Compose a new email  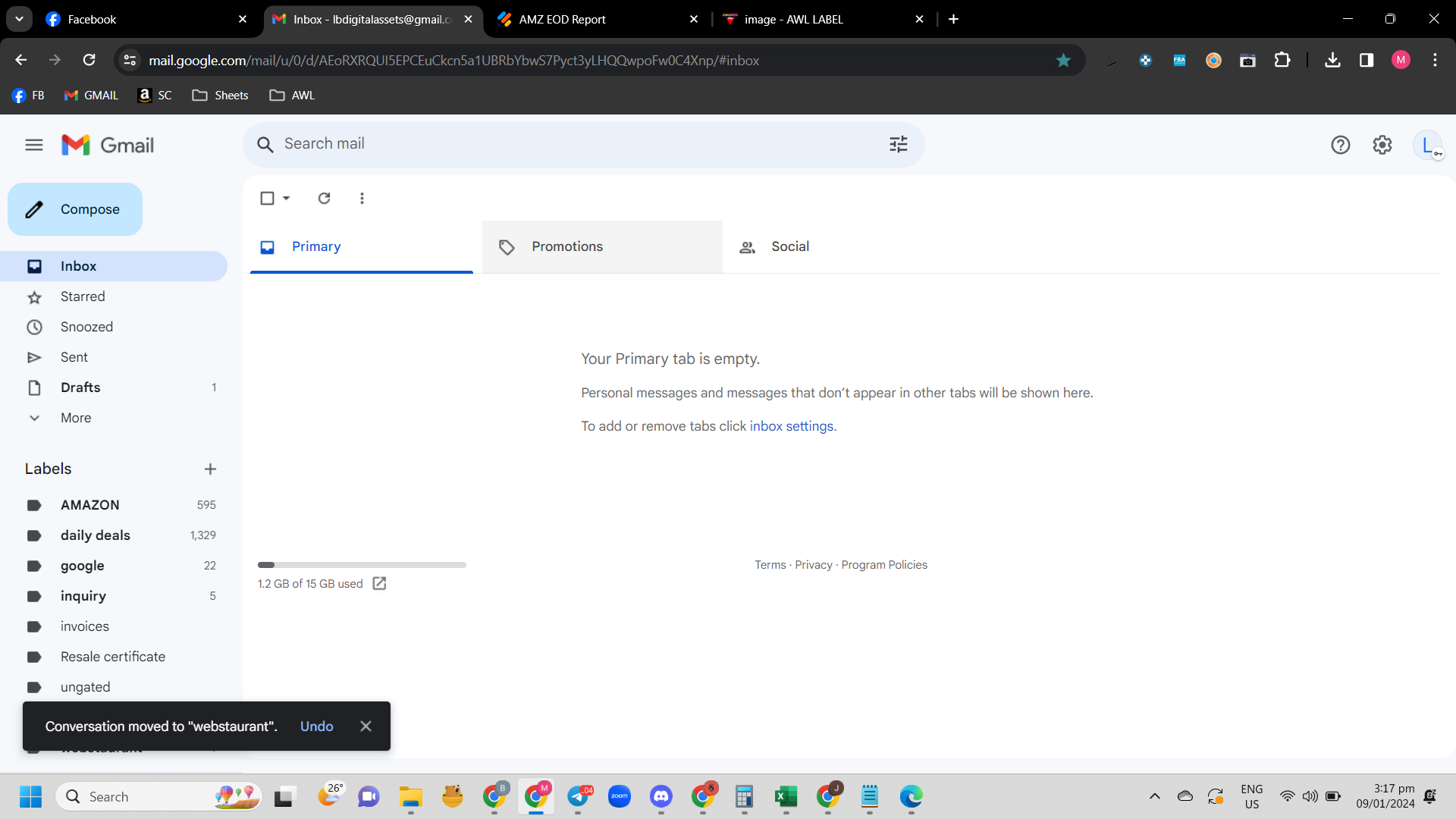[75, 209]
